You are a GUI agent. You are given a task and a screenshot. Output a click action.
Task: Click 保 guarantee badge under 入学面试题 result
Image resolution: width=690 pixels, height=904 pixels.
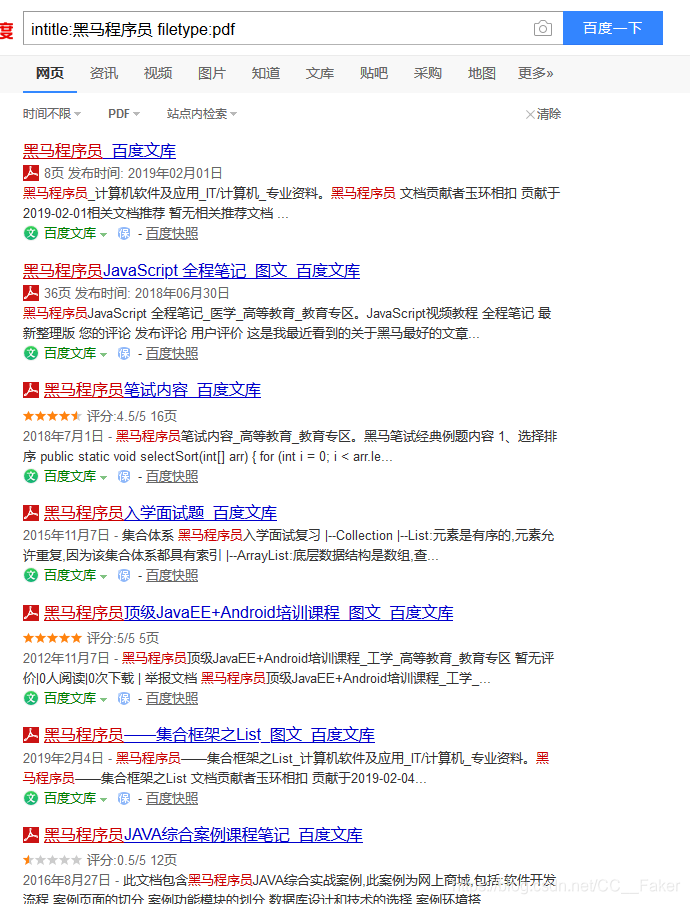tap(124, 575)
